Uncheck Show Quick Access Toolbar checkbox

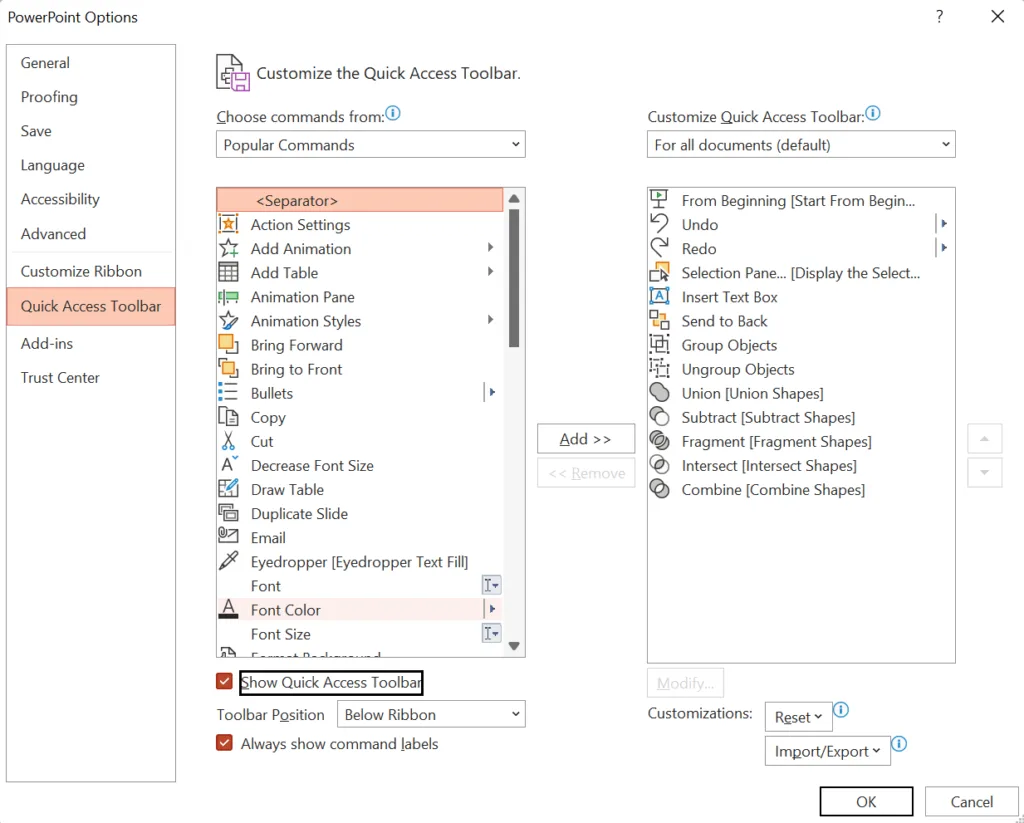click(x=224, y=682)
